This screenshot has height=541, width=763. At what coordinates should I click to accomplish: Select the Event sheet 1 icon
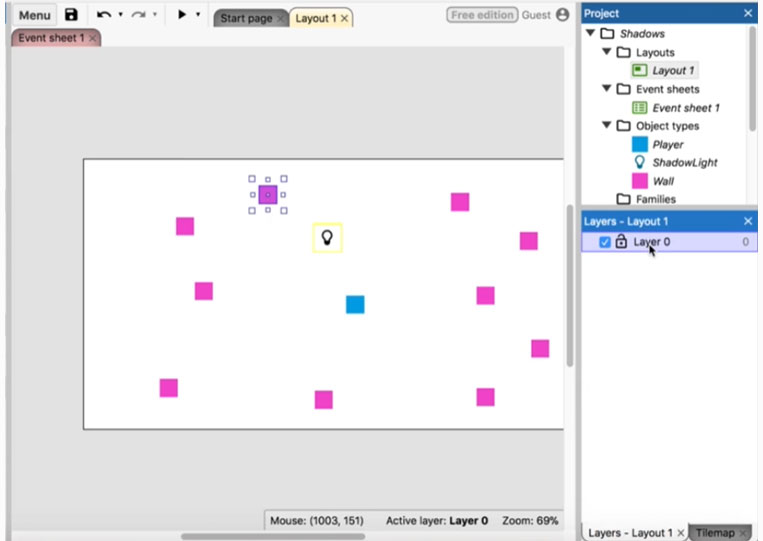[x=639, y=108]
